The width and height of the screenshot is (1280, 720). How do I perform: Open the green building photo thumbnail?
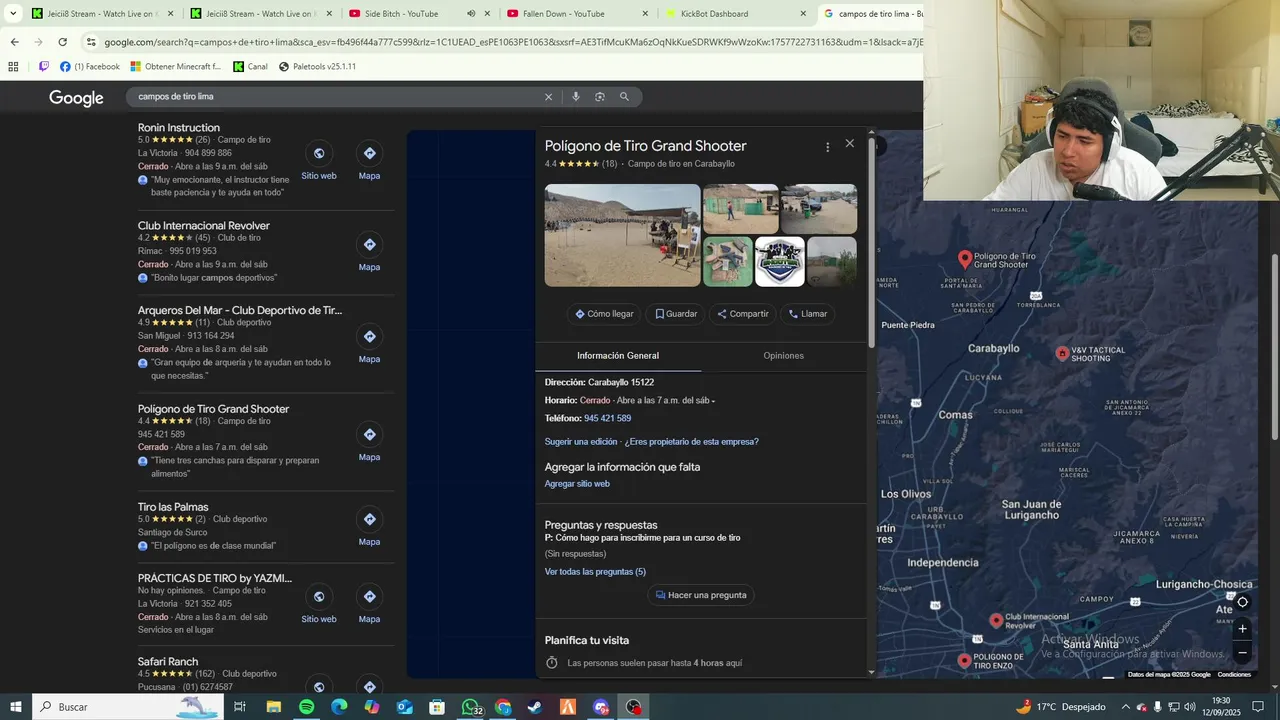(728, 262)
